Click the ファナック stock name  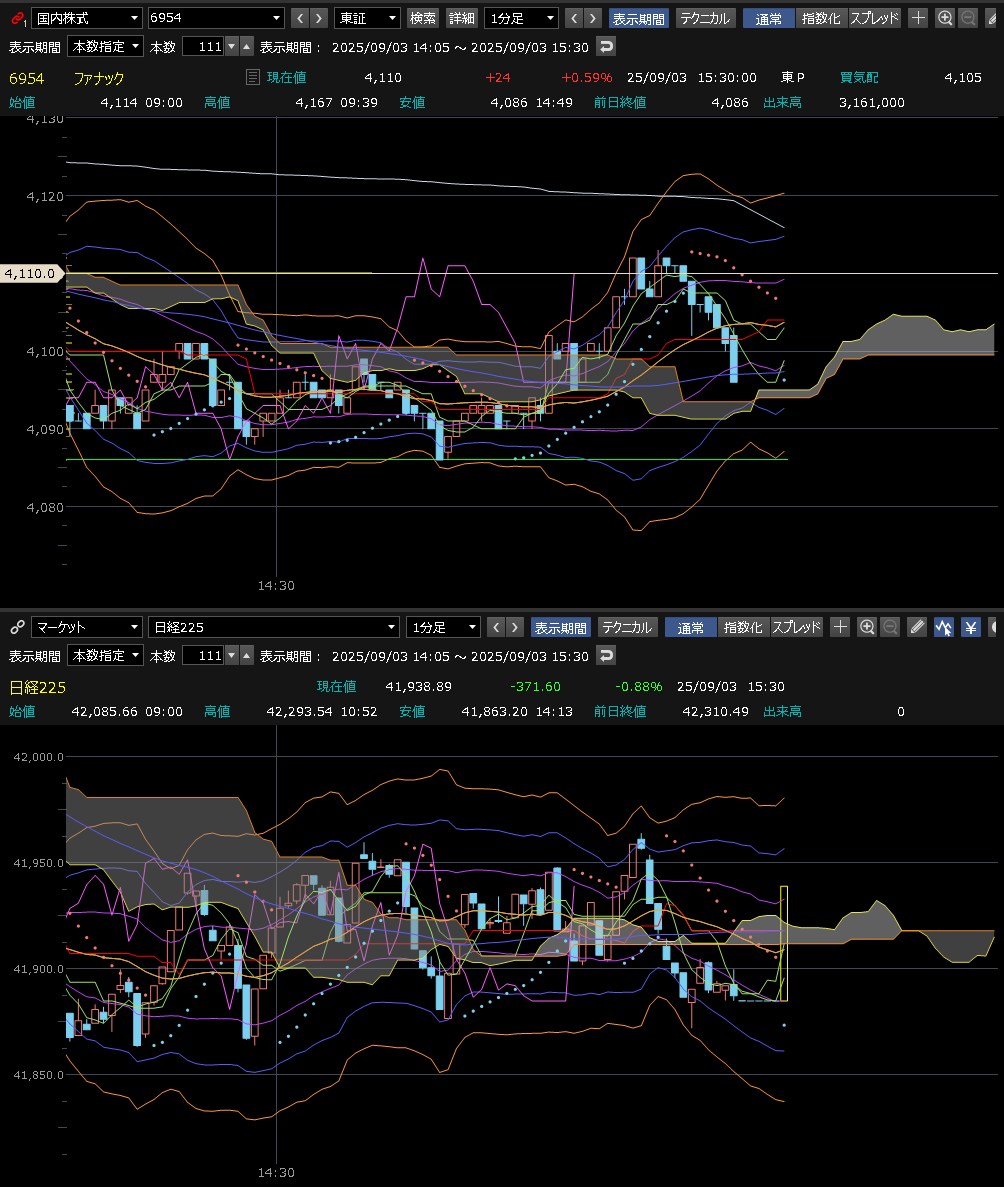(98, 78)
